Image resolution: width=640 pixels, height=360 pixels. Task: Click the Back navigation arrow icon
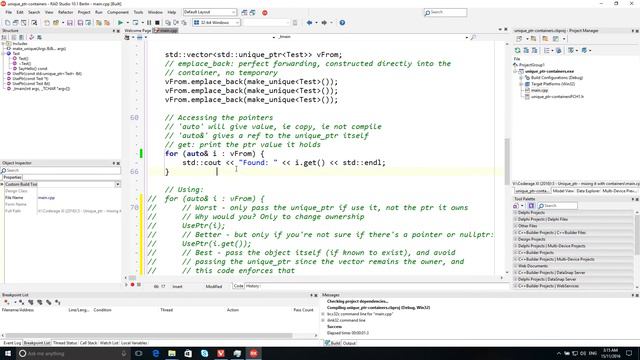pos(309,23)
